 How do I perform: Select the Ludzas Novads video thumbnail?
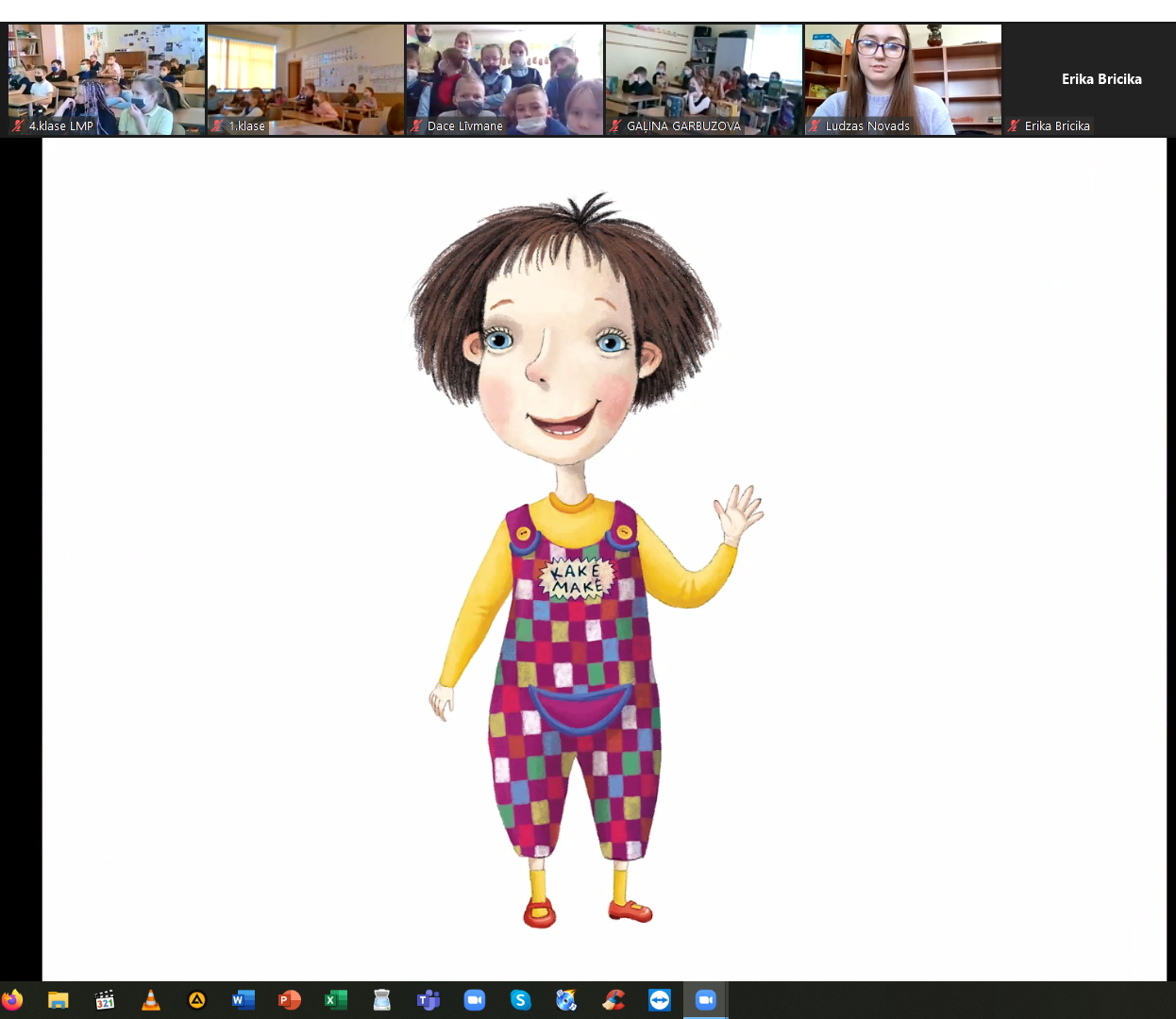point(903,79)
